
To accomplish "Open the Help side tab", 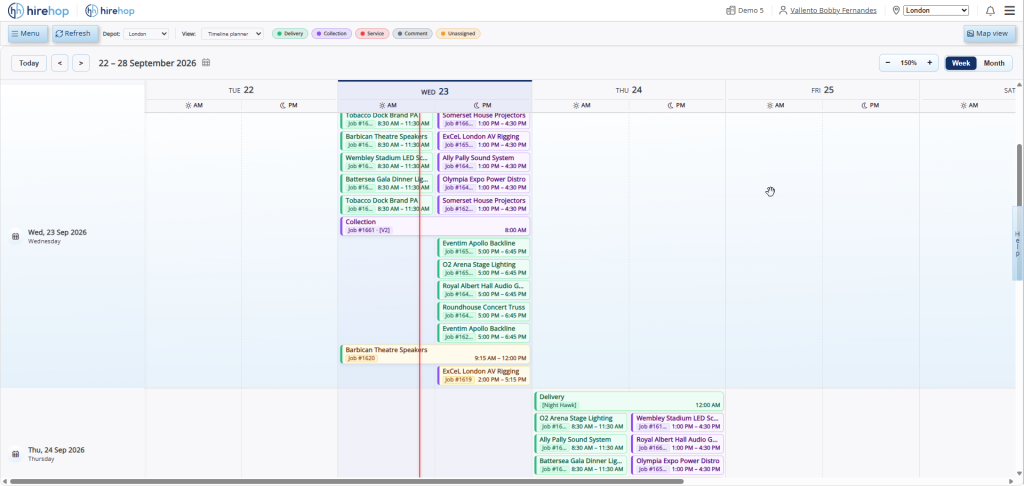I will click(1017, 244).
